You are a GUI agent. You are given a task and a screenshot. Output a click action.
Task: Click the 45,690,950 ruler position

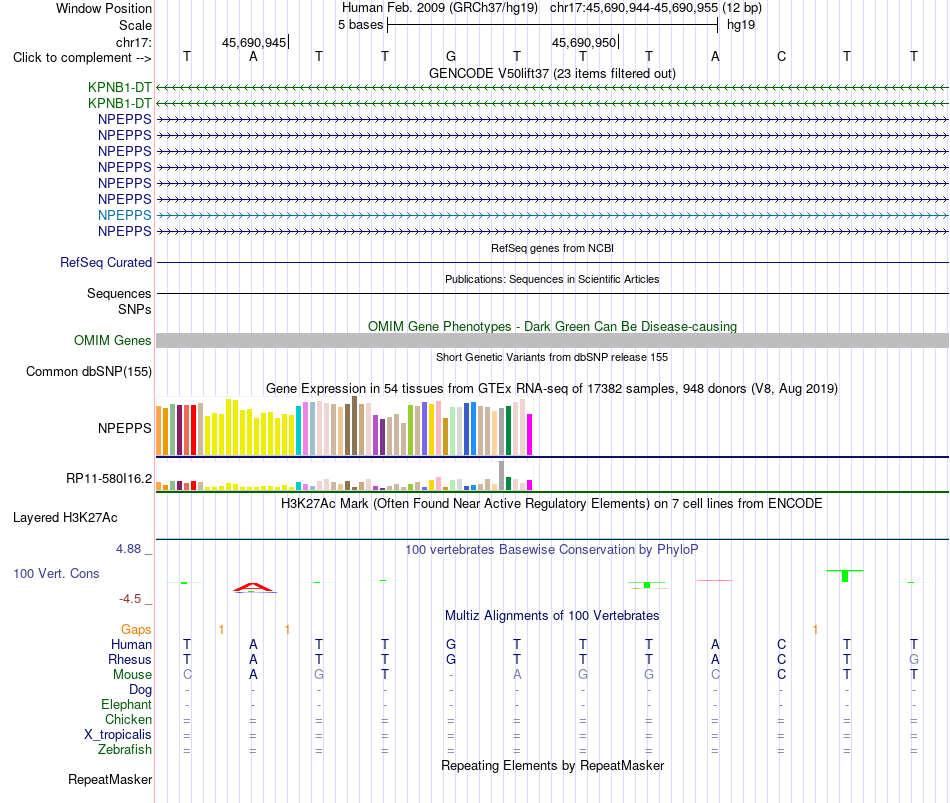click(583, 42)
